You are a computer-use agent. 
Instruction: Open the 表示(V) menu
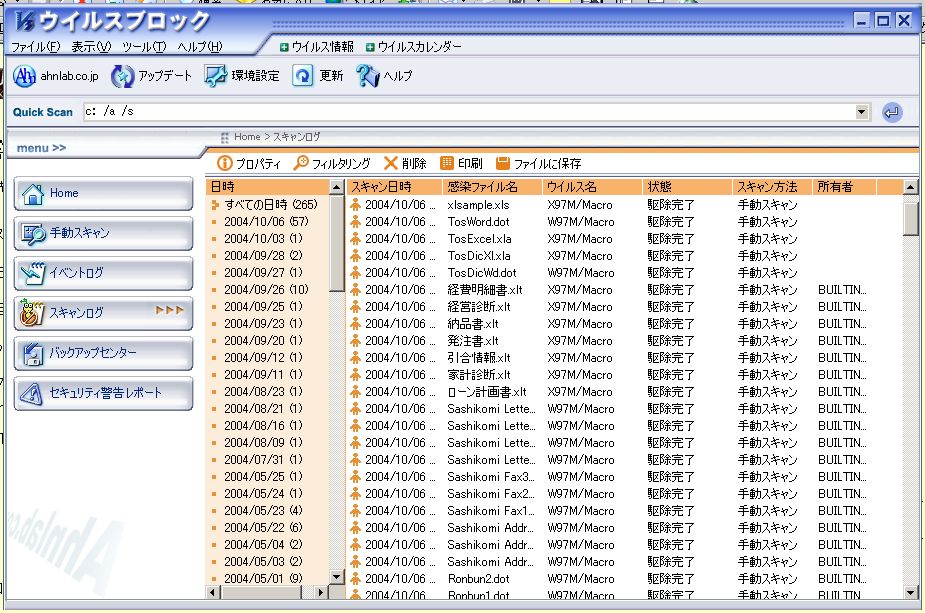click(x=91, y=47)
